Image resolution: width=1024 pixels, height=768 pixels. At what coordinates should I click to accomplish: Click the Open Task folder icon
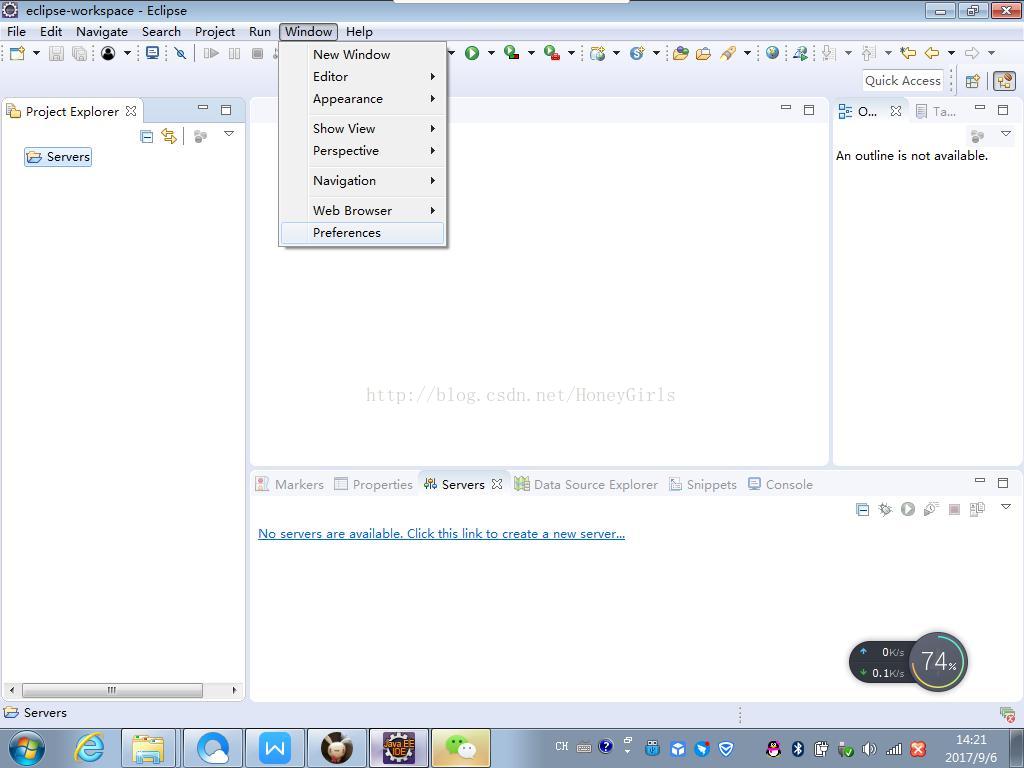[703, 54]
